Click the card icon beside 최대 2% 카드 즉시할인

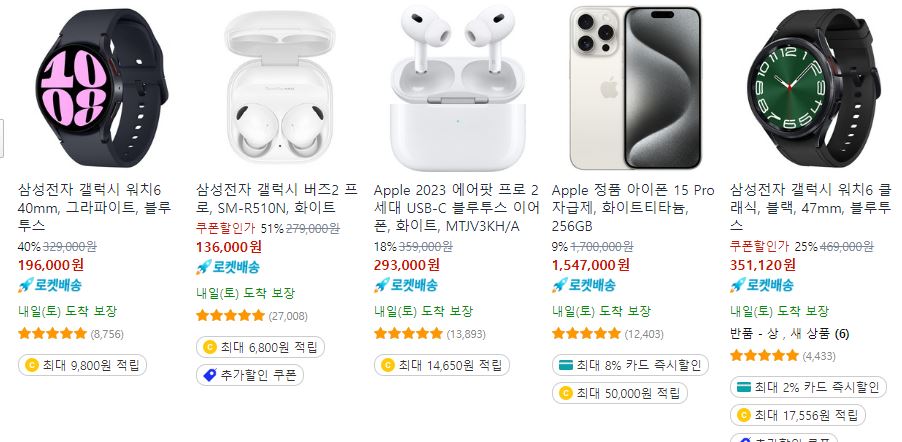click(x=744, y=387)
